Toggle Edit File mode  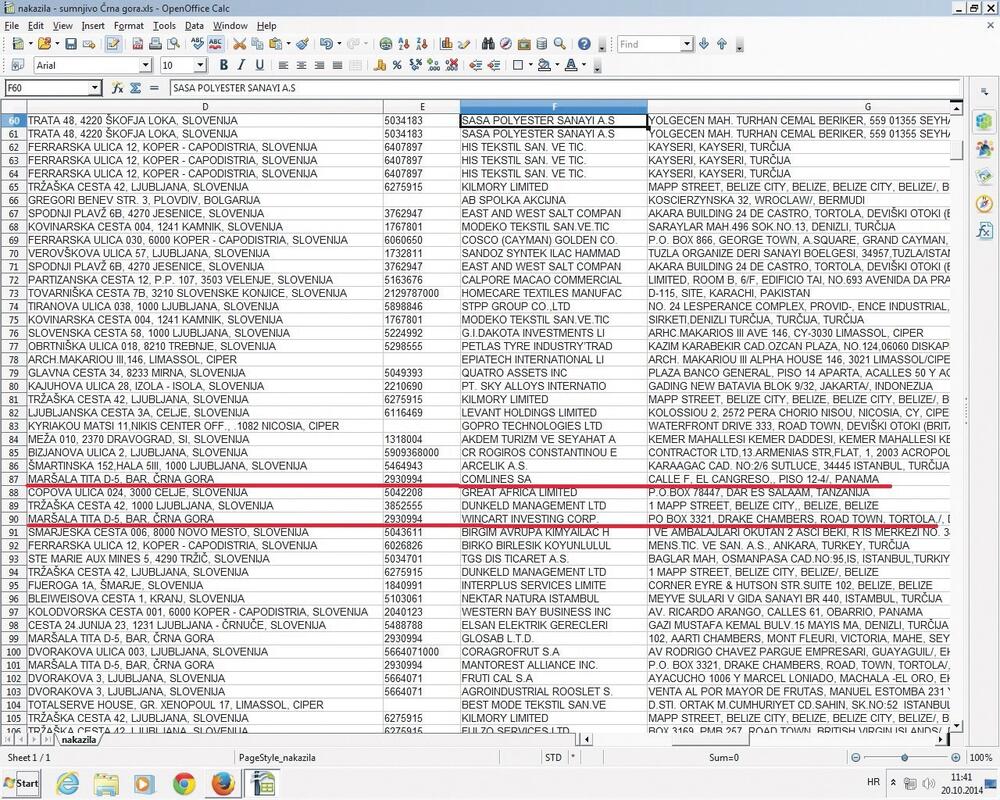pyautogui.click(x=114, y=44)
